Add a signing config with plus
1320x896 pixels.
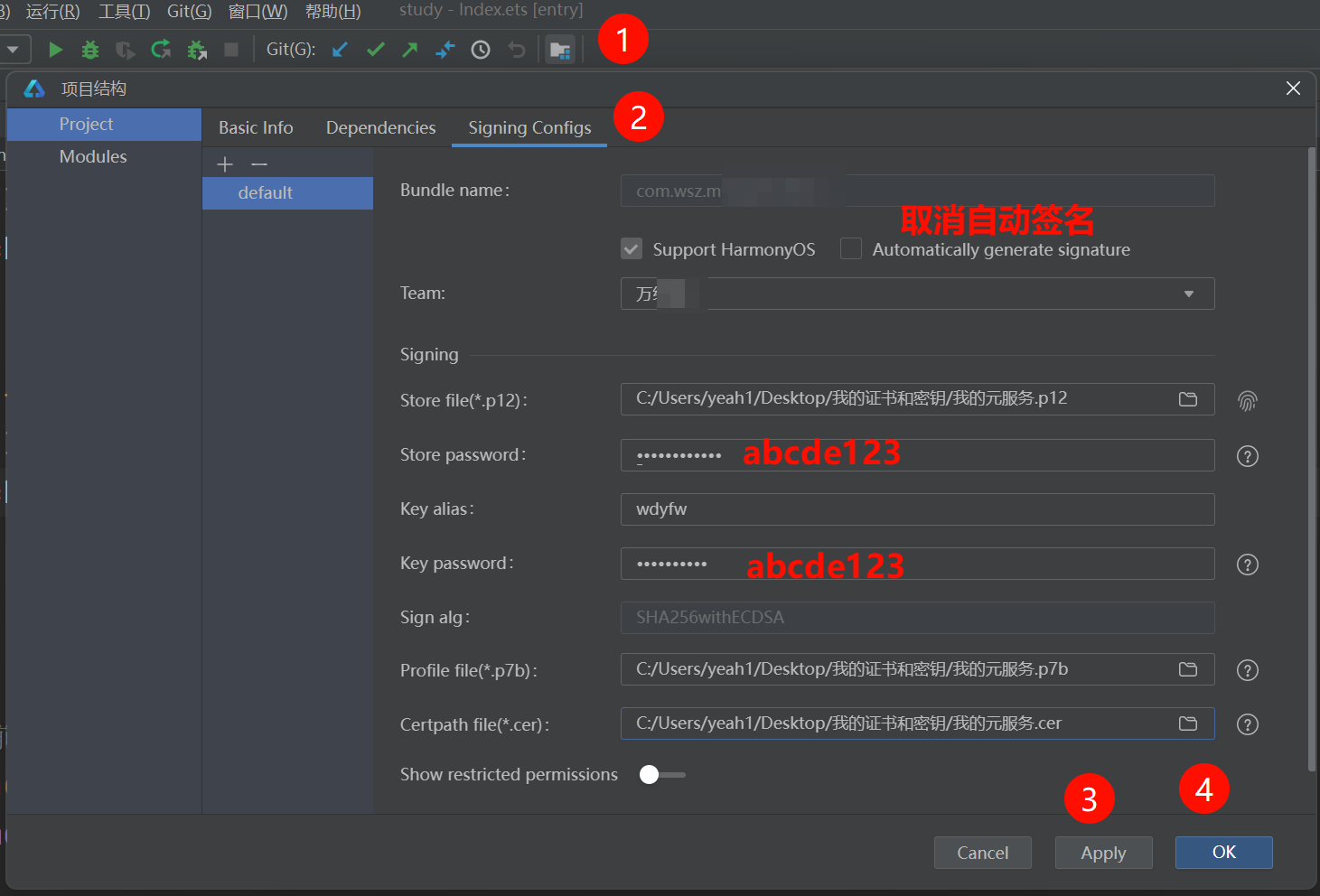225,163
